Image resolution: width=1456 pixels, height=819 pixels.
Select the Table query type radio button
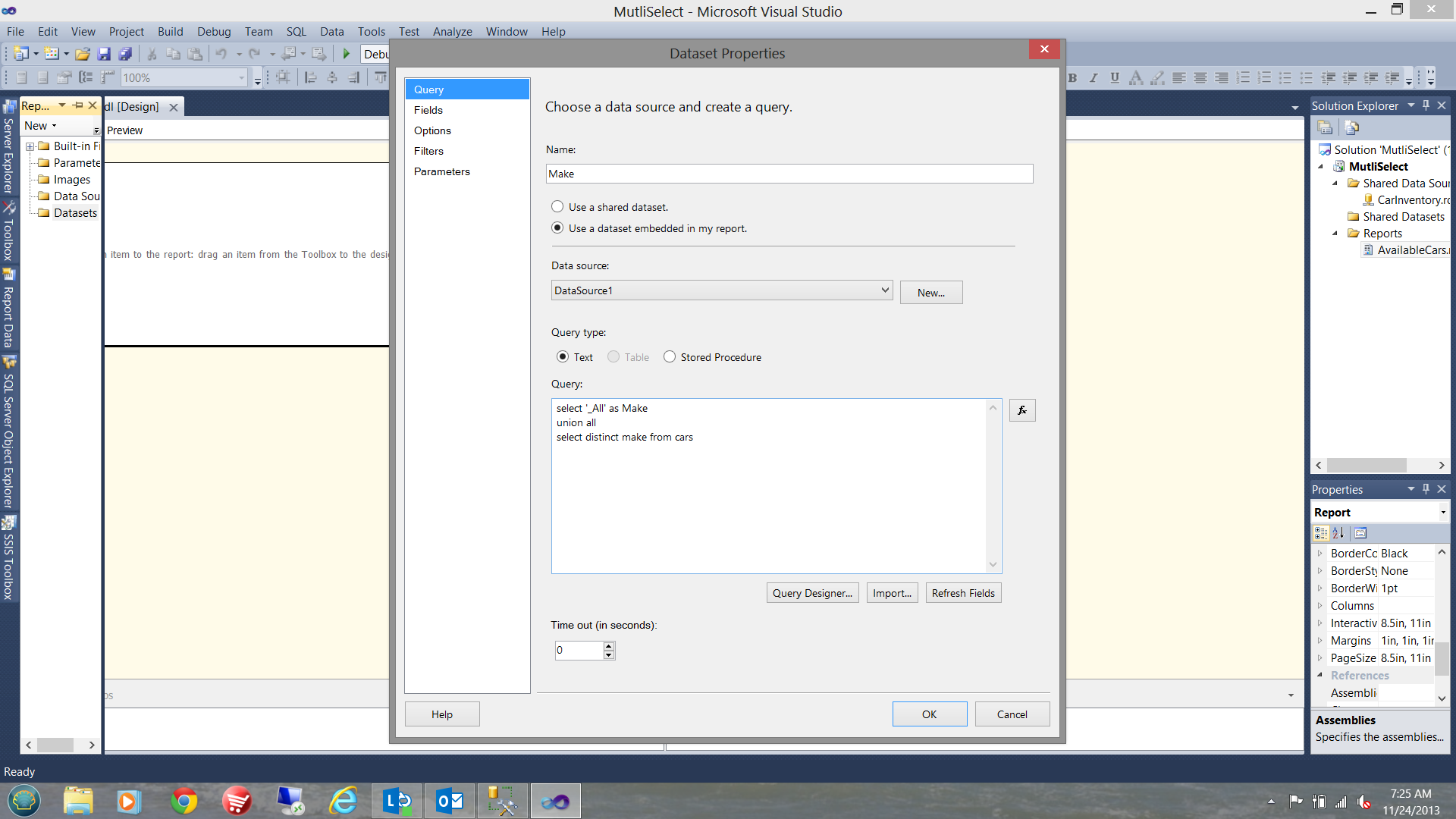pyautogui.click(x=614, y=357)
